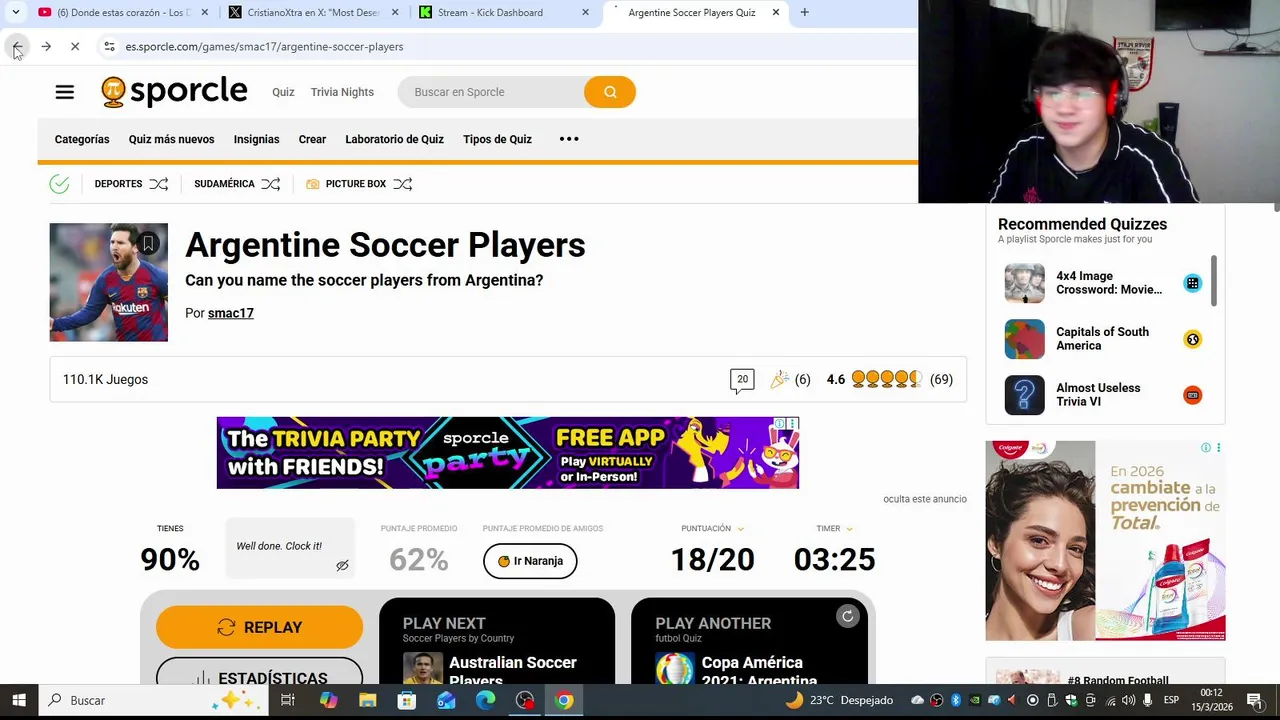Open the tab search dropdown arrow
This screenshot has height=720, width=1280.
pyautogui.click(x=16, y=12)
